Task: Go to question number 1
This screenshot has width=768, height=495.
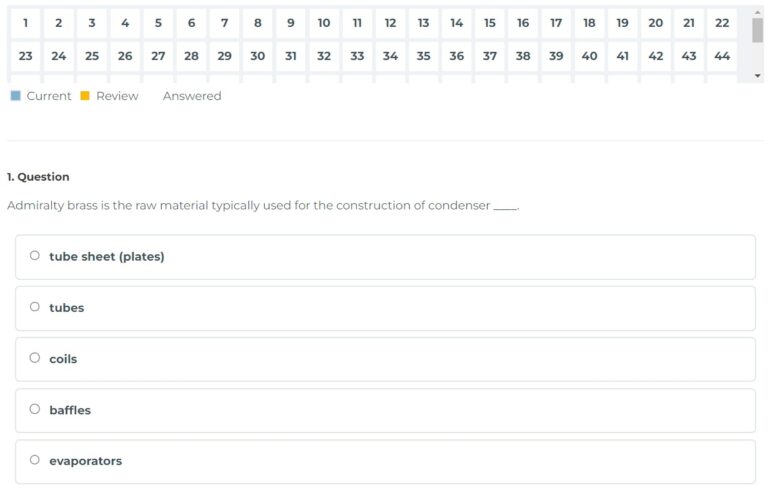Action: (x=25, y=23)
